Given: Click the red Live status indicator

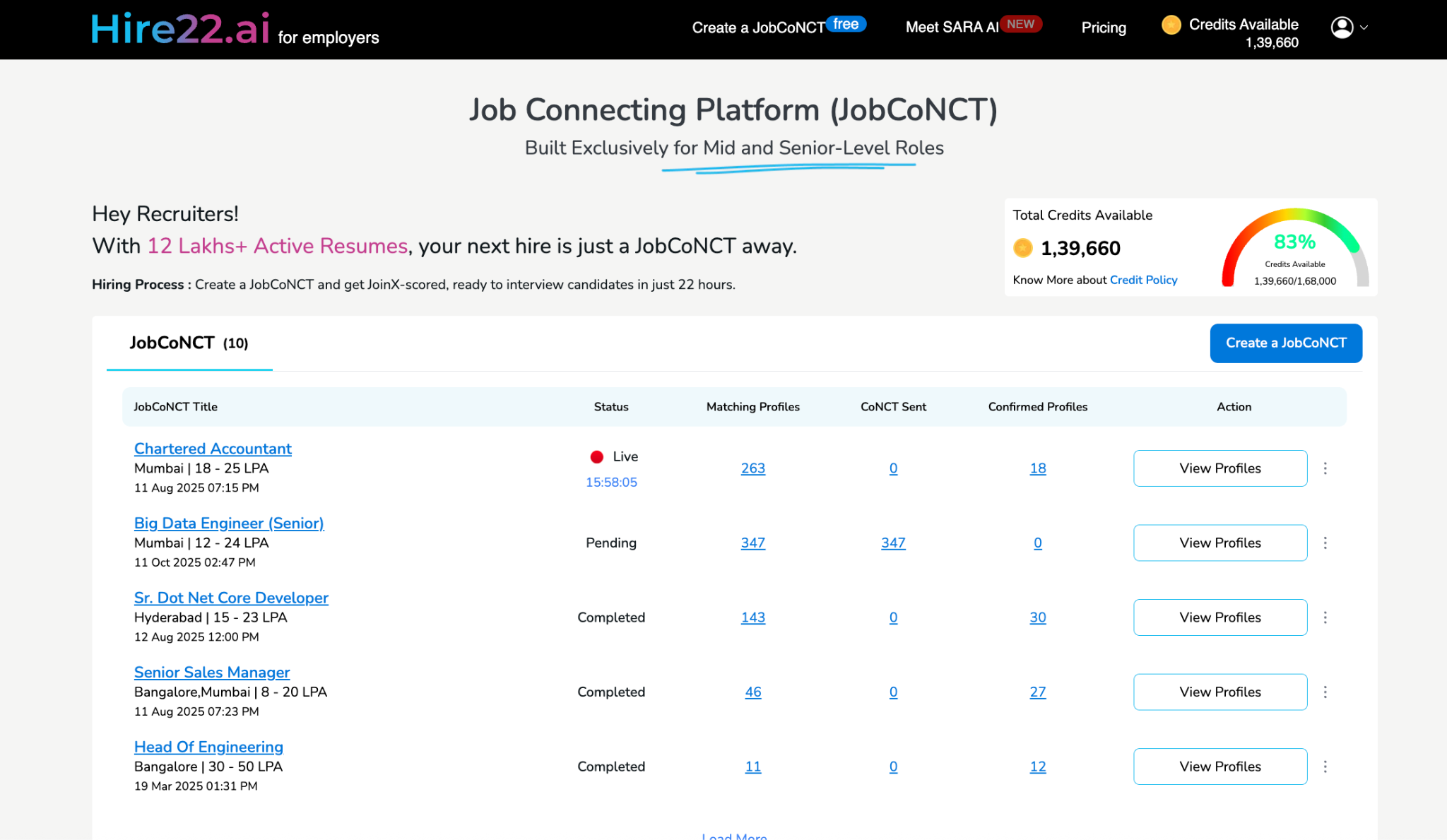Looking at the screenshot, I should pyautogui.click(x=597, y=457).
